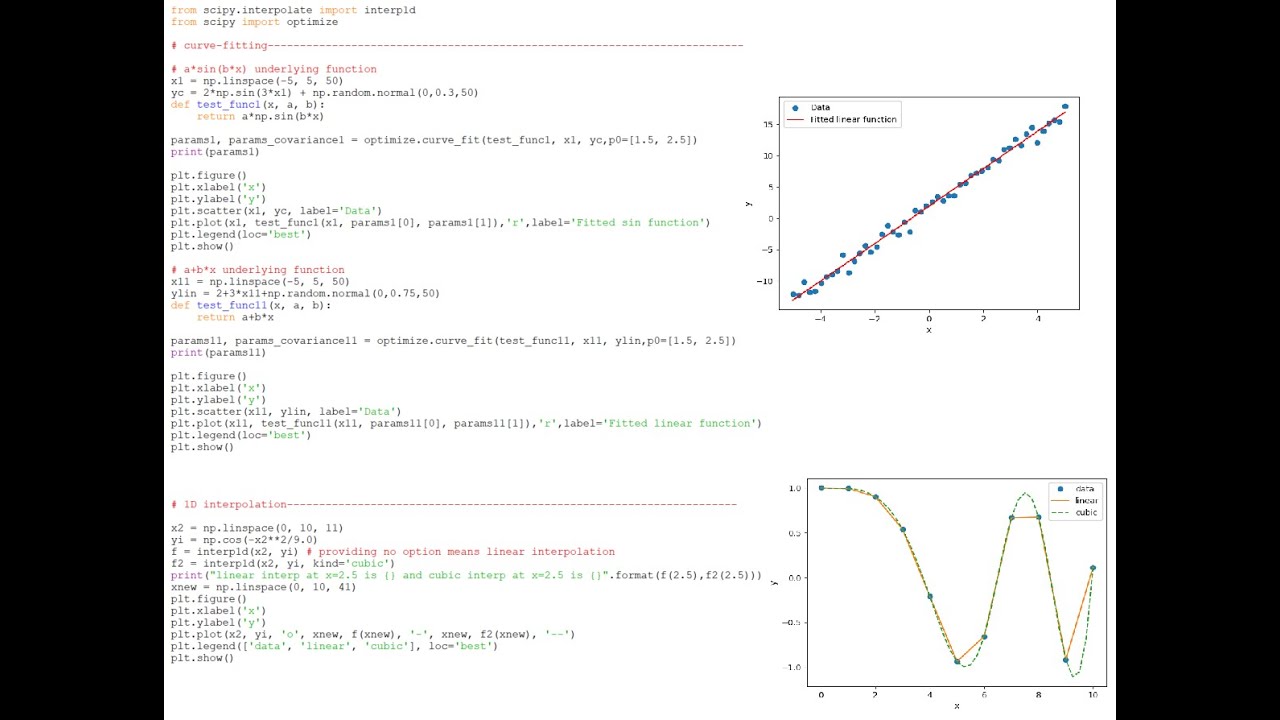Select the 'cubic' entry in the lower plot legend
Viewport: 1280px width, 720px height.
pyautogui.click(x=1074, y=512)
